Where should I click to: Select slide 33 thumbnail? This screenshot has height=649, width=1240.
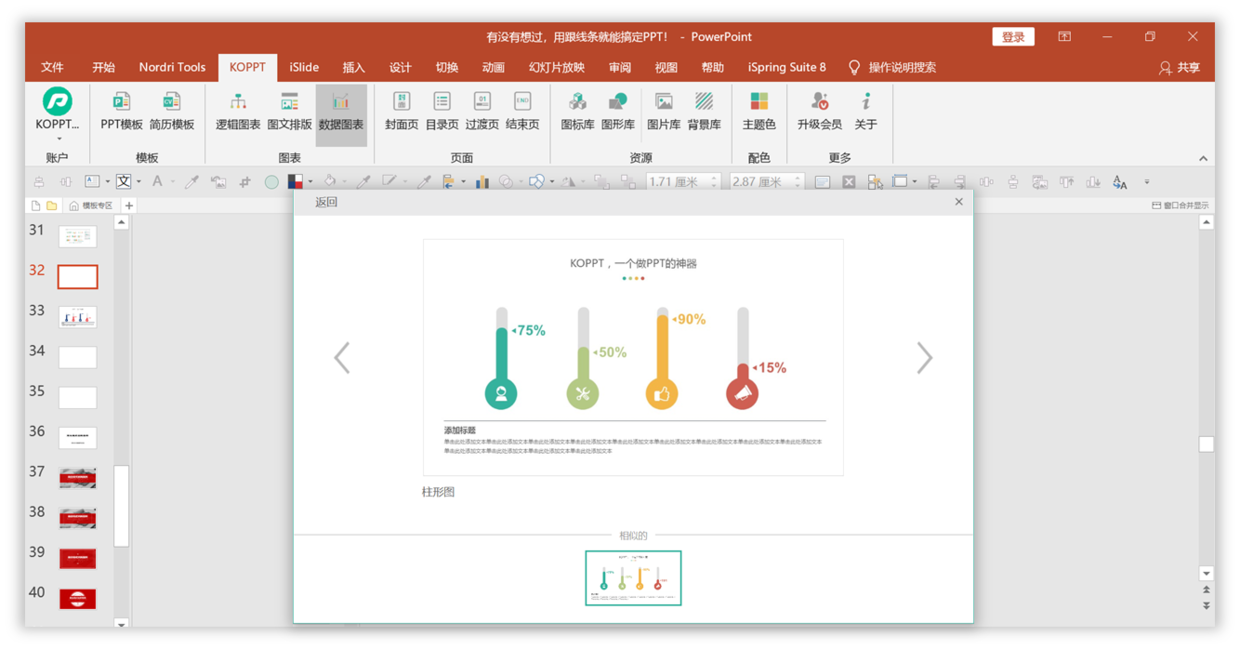(77, 317)
